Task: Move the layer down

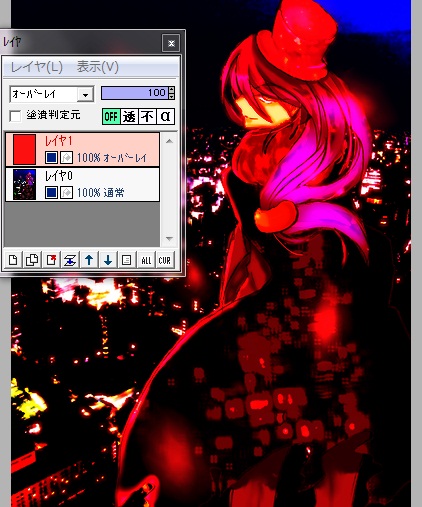Action: [x=108, y=260]
